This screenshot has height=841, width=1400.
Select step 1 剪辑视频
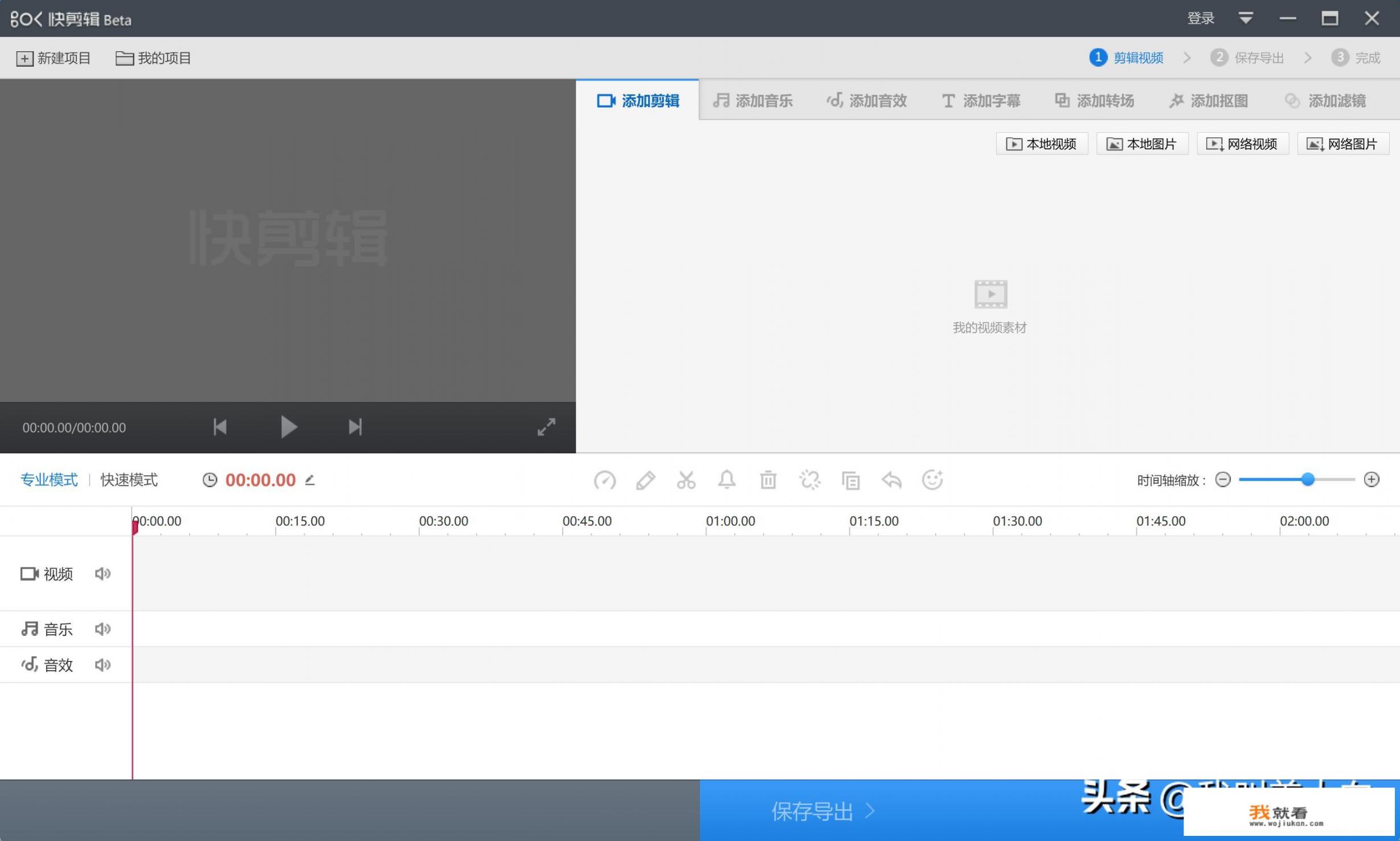[1126, 58]
